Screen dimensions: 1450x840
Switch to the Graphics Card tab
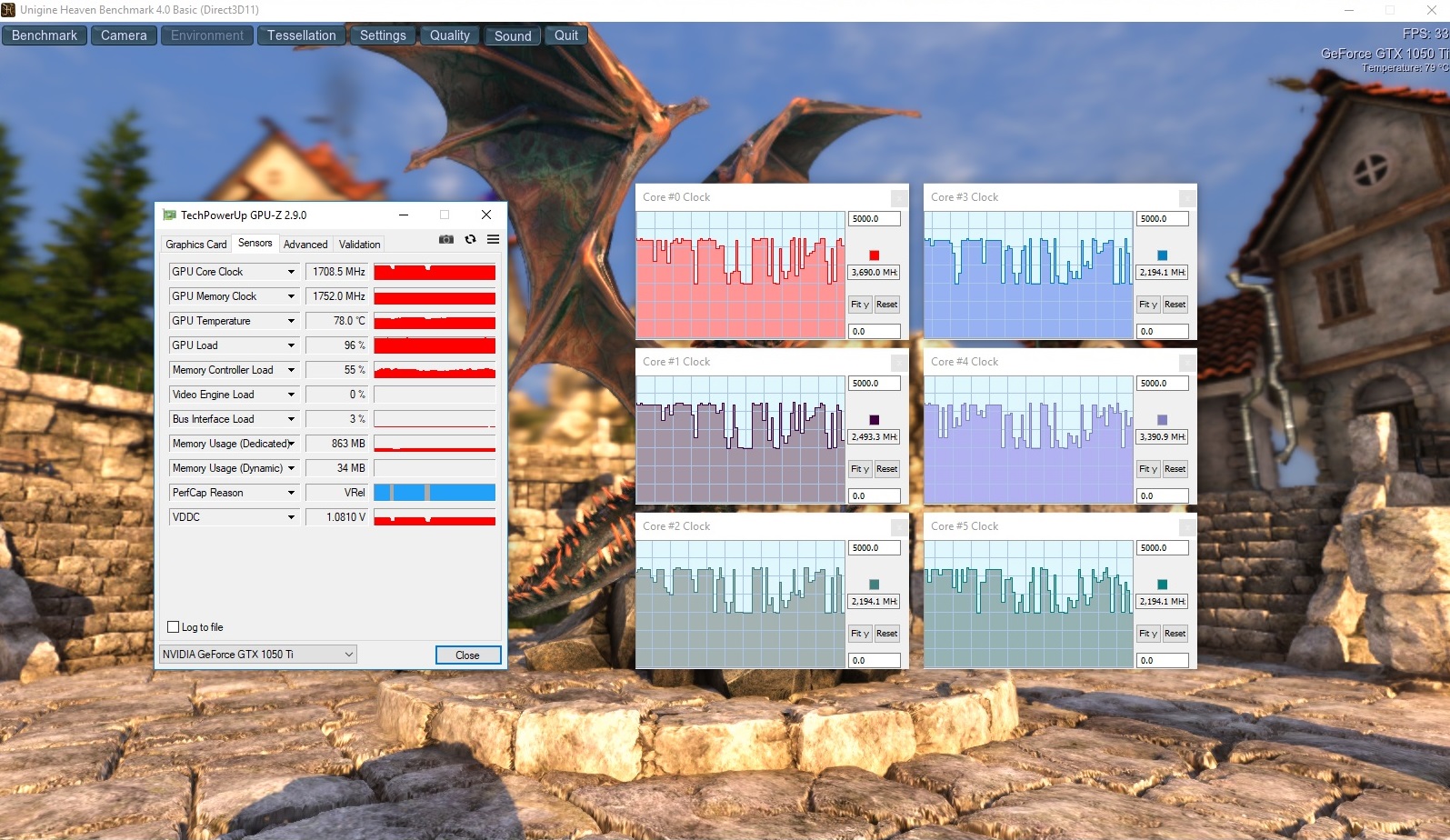coord(196,245)
